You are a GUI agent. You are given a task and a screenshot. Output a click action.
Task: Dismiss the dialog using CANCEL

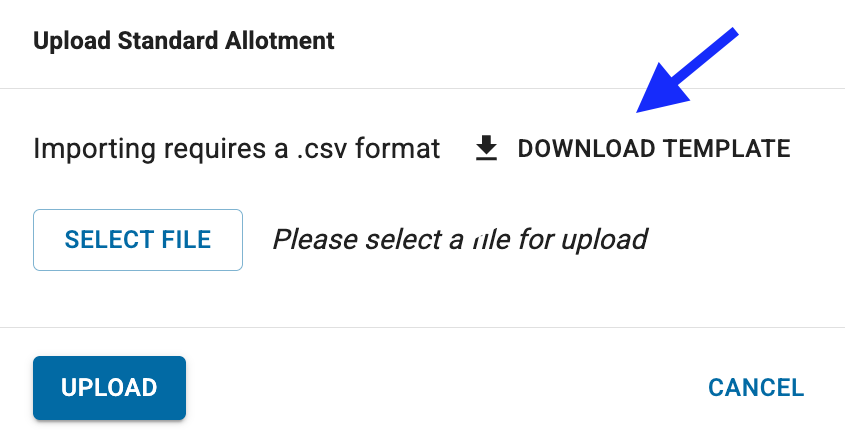coord(755,388)
